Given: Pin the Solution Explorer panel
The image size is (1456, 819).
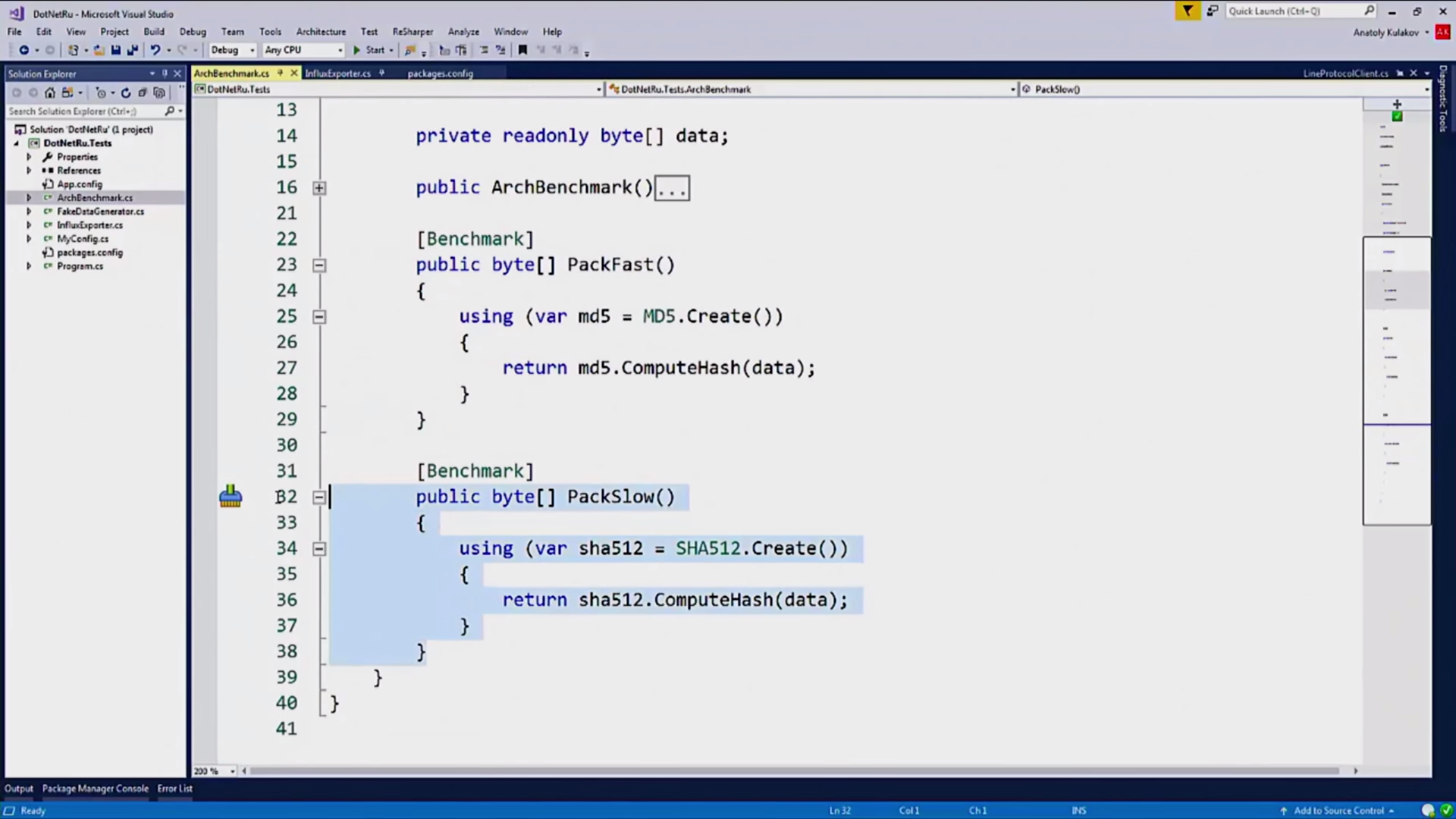Looking at the screenshot, I should click(x=165, y=74).
